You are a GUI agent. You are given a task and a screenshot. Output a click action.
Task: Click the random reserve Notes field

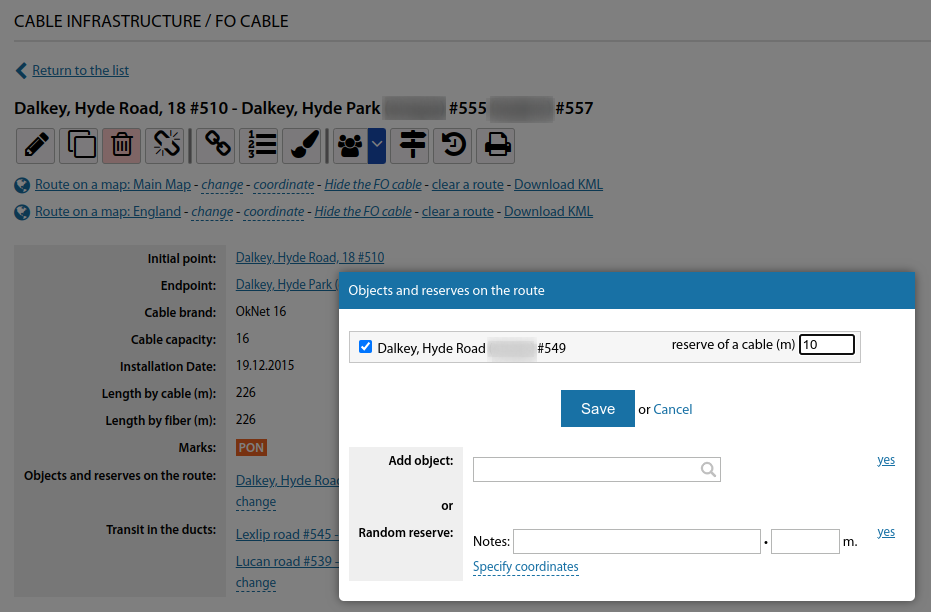(x=636, y=542)
